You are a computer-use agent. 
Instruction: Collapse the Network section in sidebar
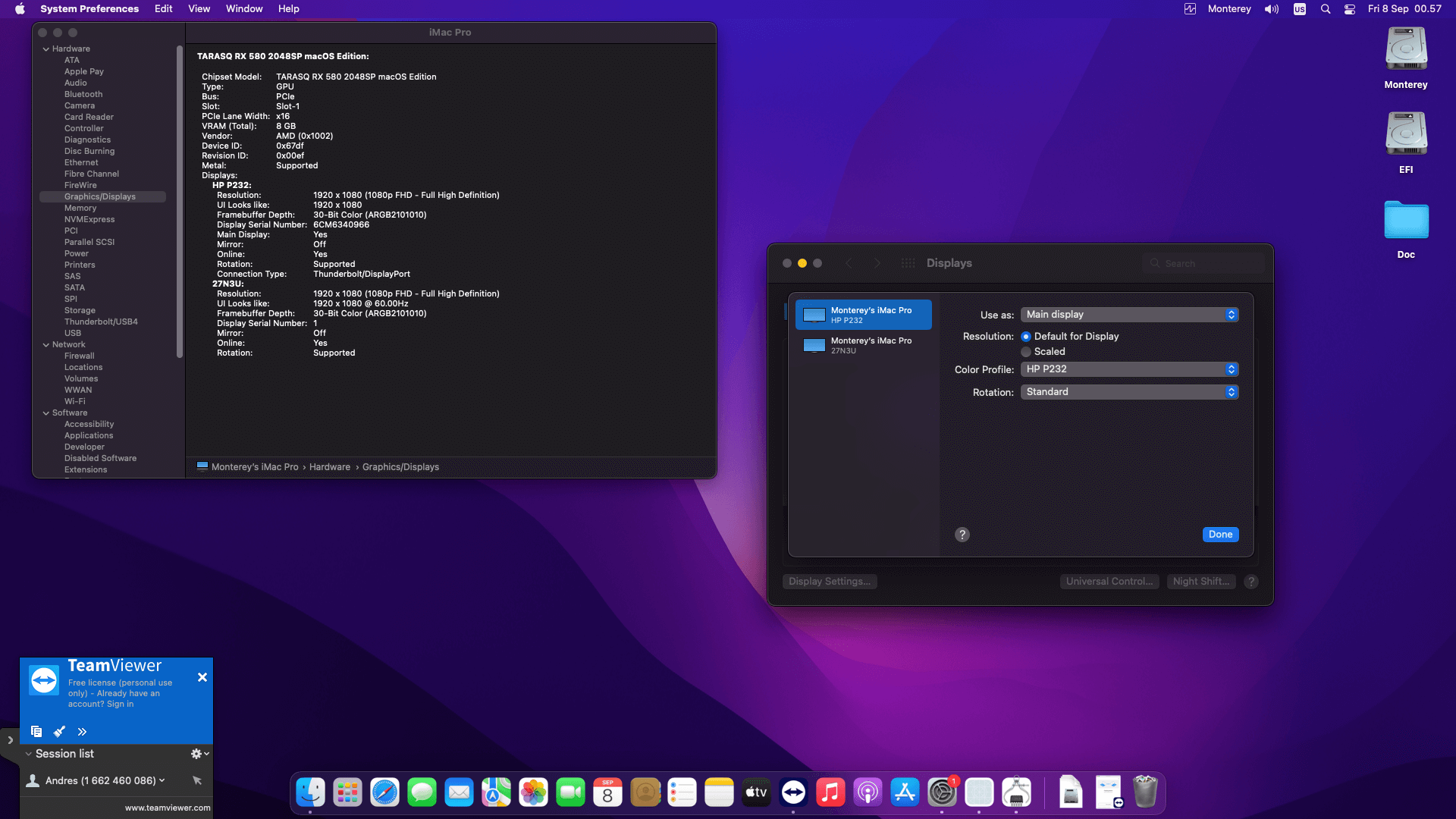pos(46,345)
